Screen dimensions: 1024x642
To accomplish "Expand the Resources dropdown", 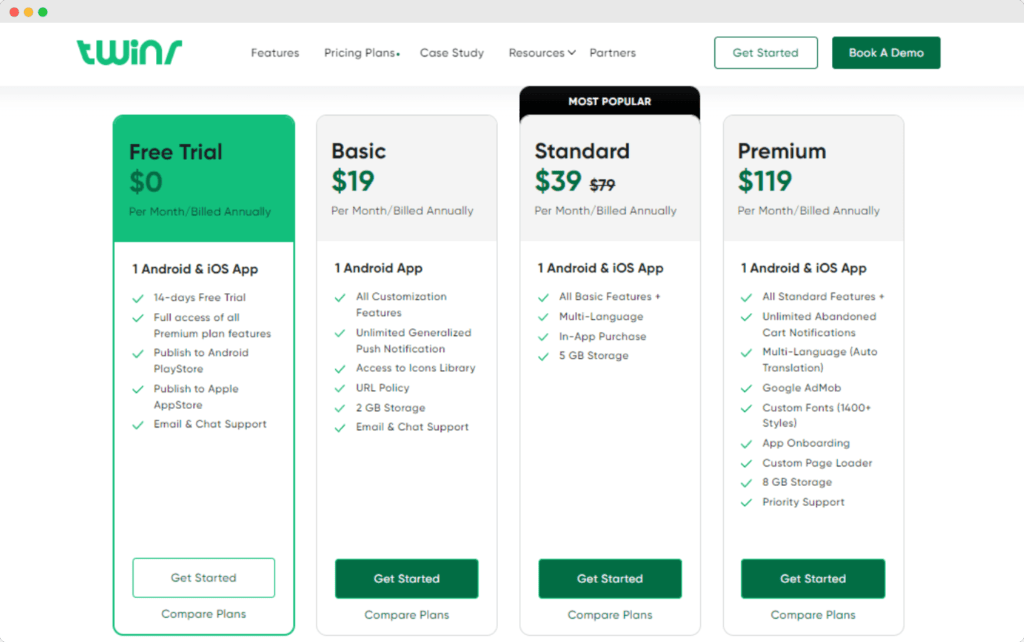I will pyautogui.click(x=541, y=53).
